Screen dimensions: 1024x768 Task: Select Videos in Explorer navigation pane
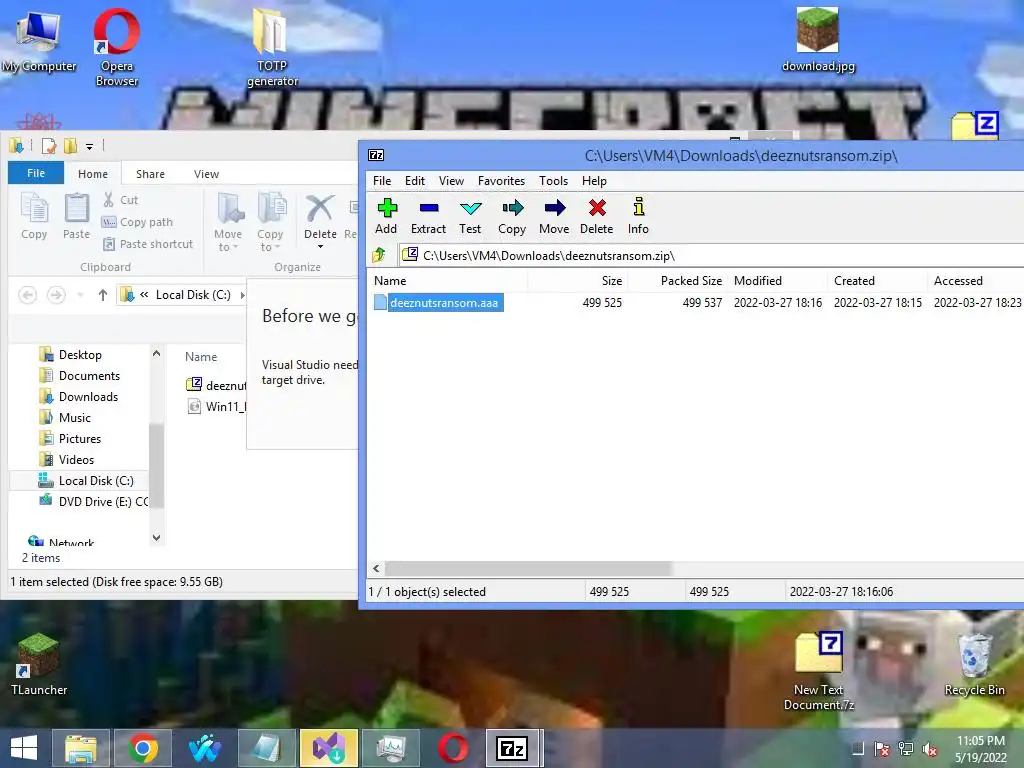click(67, 459)
